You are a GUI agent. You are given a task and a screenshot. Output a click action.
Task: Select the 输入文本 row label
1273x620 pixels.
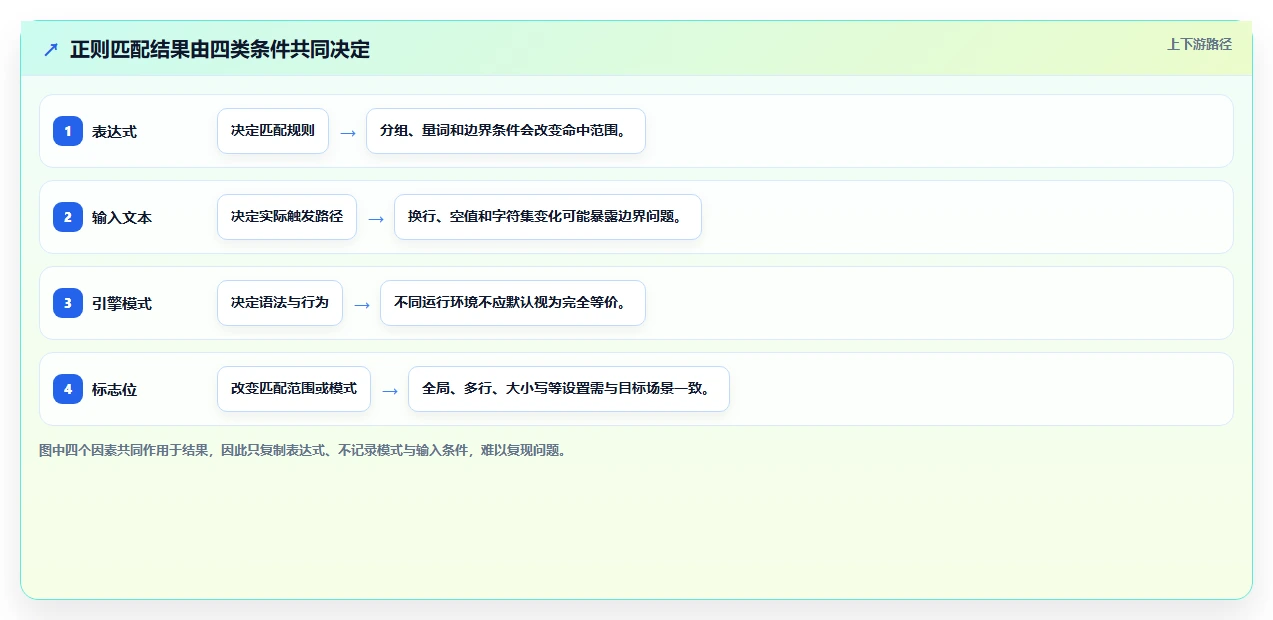click(122, 218)
